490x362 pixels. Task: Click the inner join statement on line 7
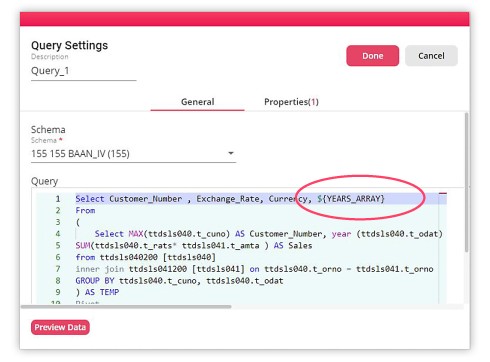tap(254, 269)
